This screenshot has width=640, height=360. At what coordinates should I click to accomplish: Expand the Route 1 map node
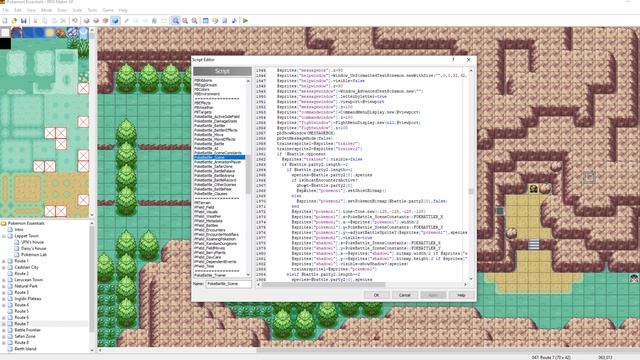click(x=4, y=261)
